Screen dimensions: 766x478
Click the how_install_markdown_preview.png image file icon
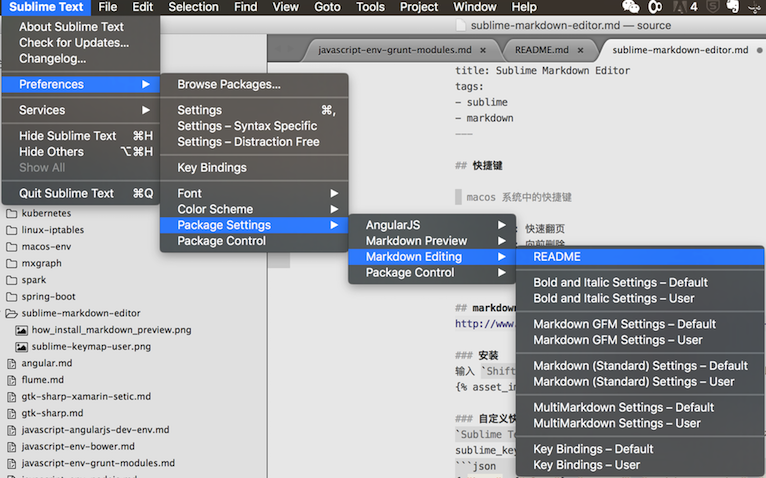[21, 329]
